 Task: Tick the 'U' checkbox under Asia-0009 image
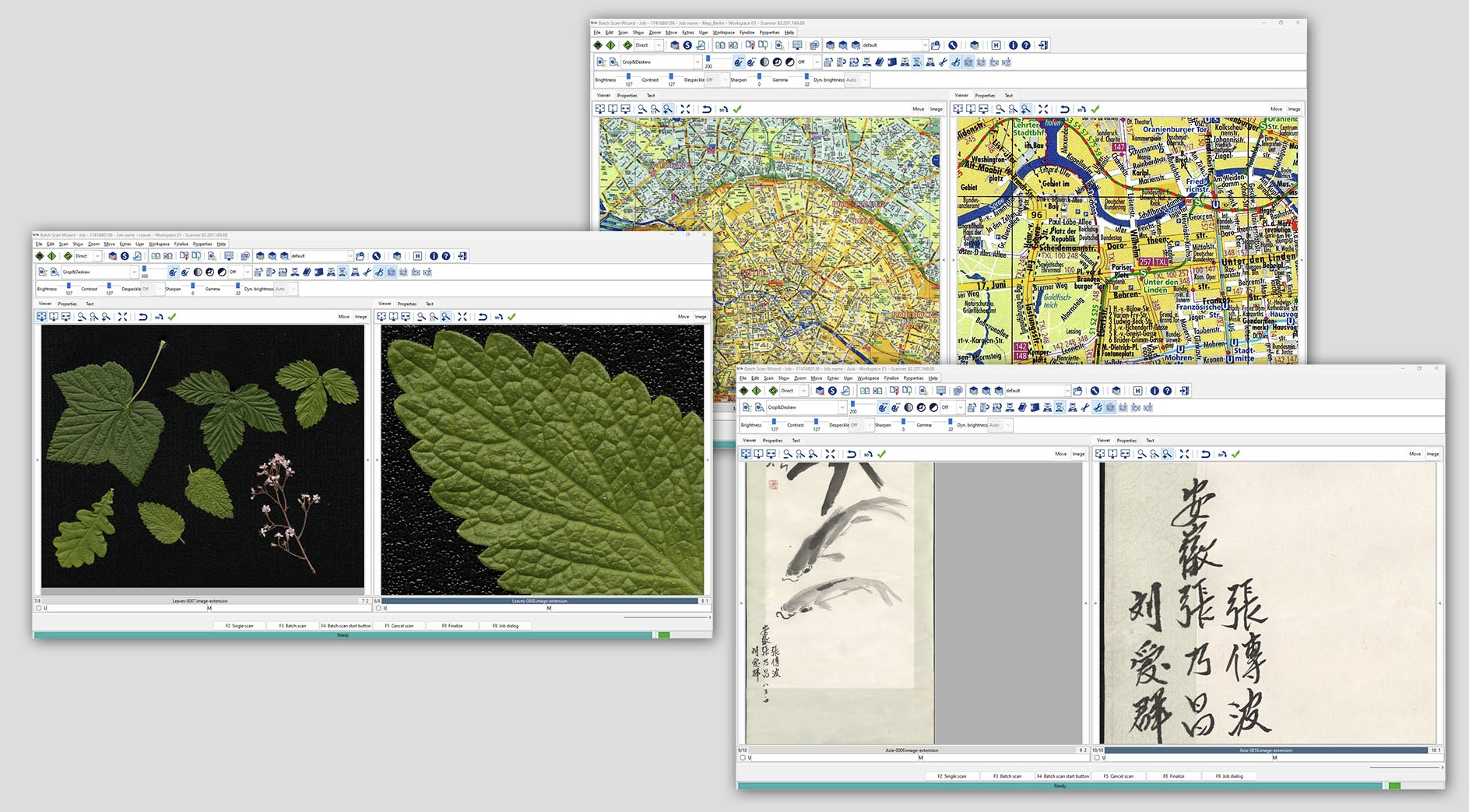point(743,758)
